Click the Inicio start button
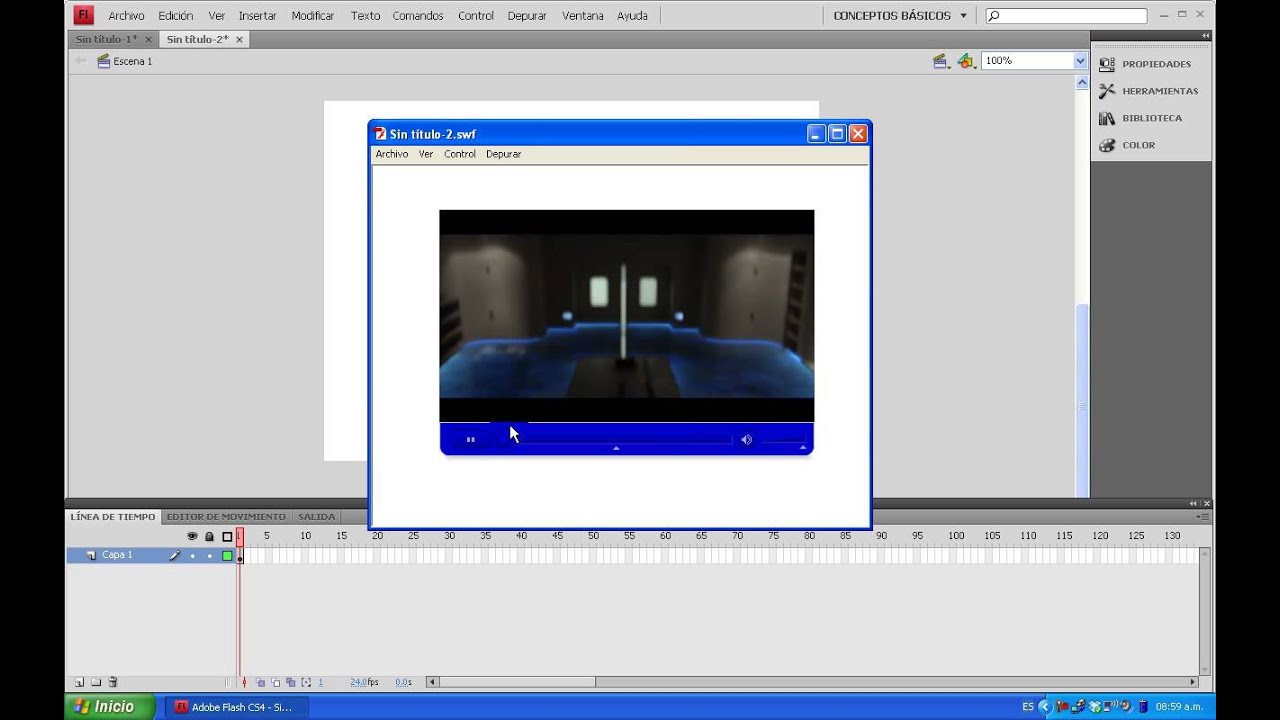The image size is (1280, 720). pos(109,706)
